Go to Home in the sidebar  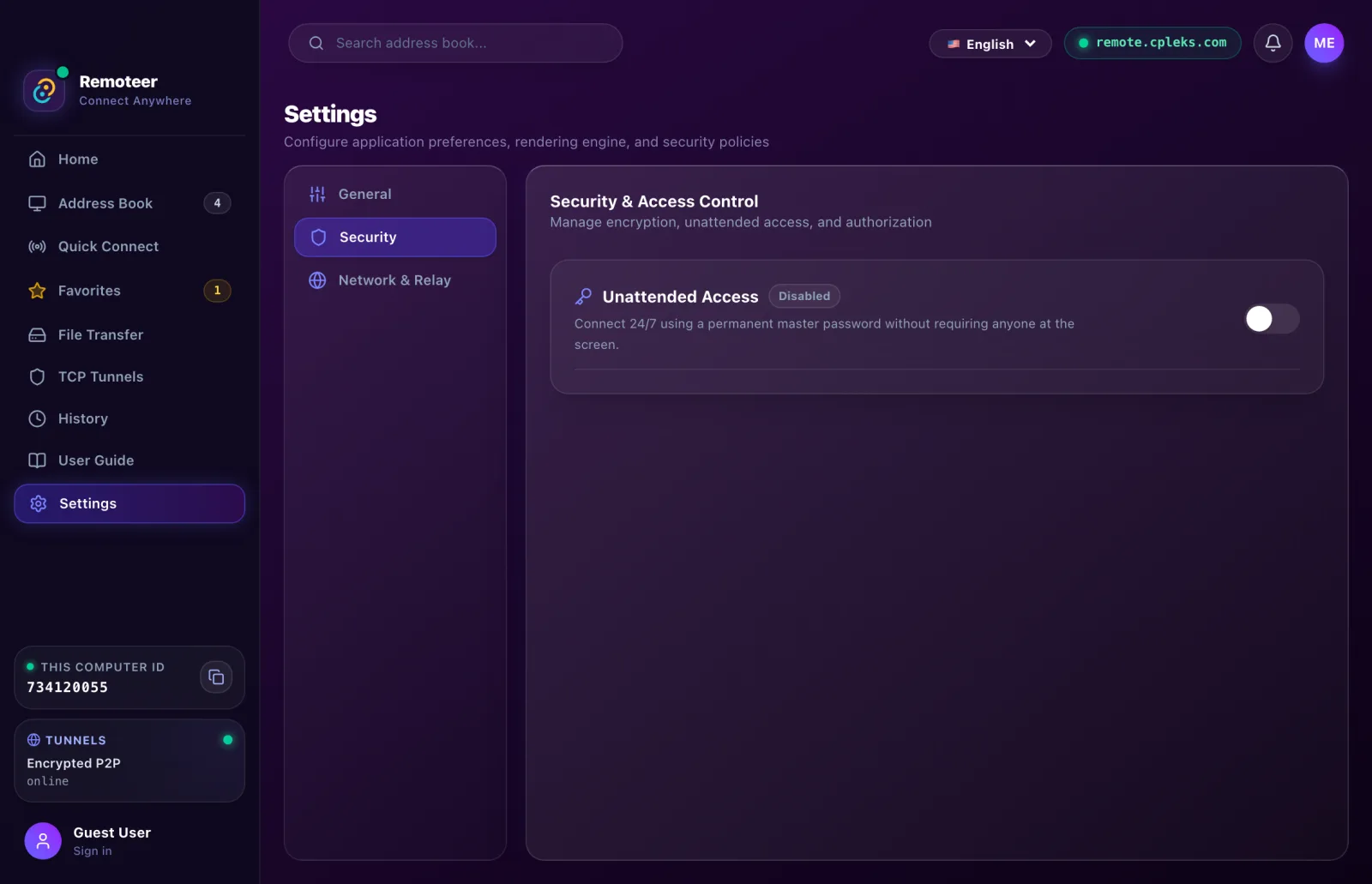pos(129,159)
